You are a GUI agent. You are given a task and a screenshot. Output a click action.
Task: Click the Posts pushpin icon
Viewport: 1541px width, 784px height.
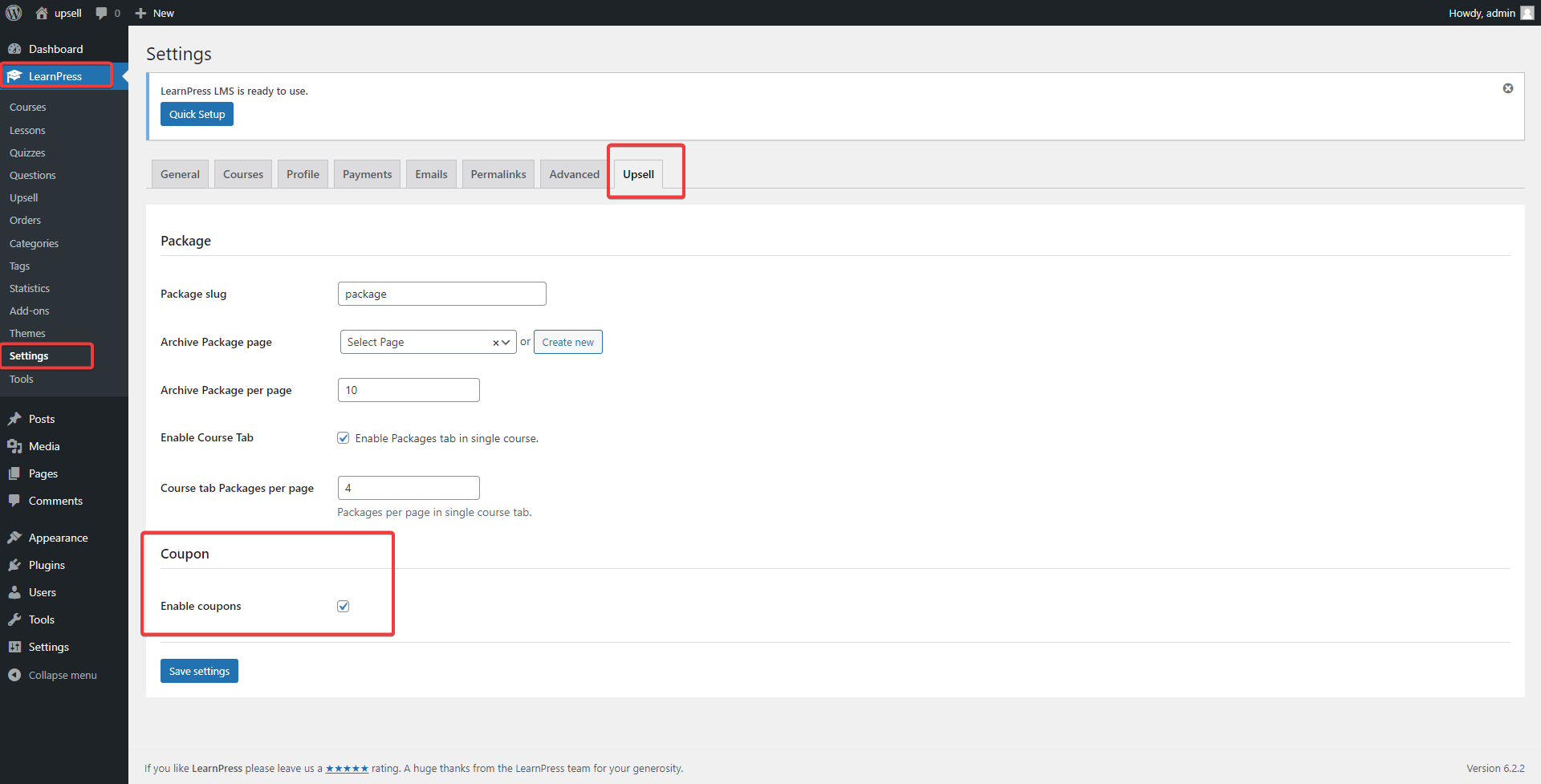point(14,419)
